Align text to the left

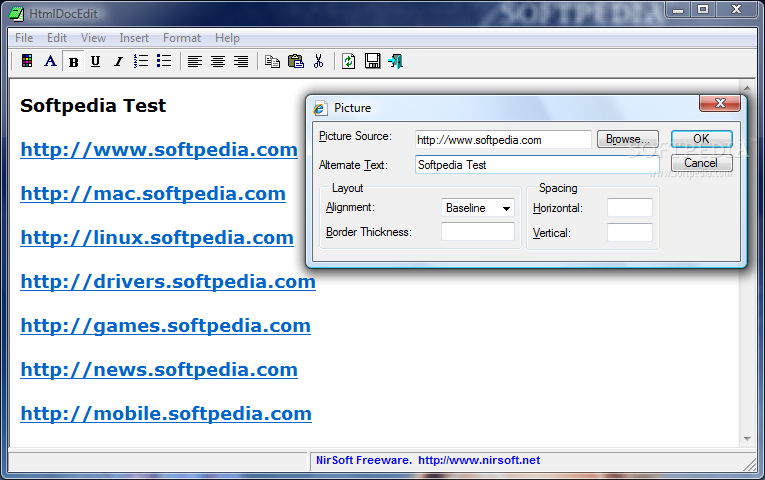point(195,61)
